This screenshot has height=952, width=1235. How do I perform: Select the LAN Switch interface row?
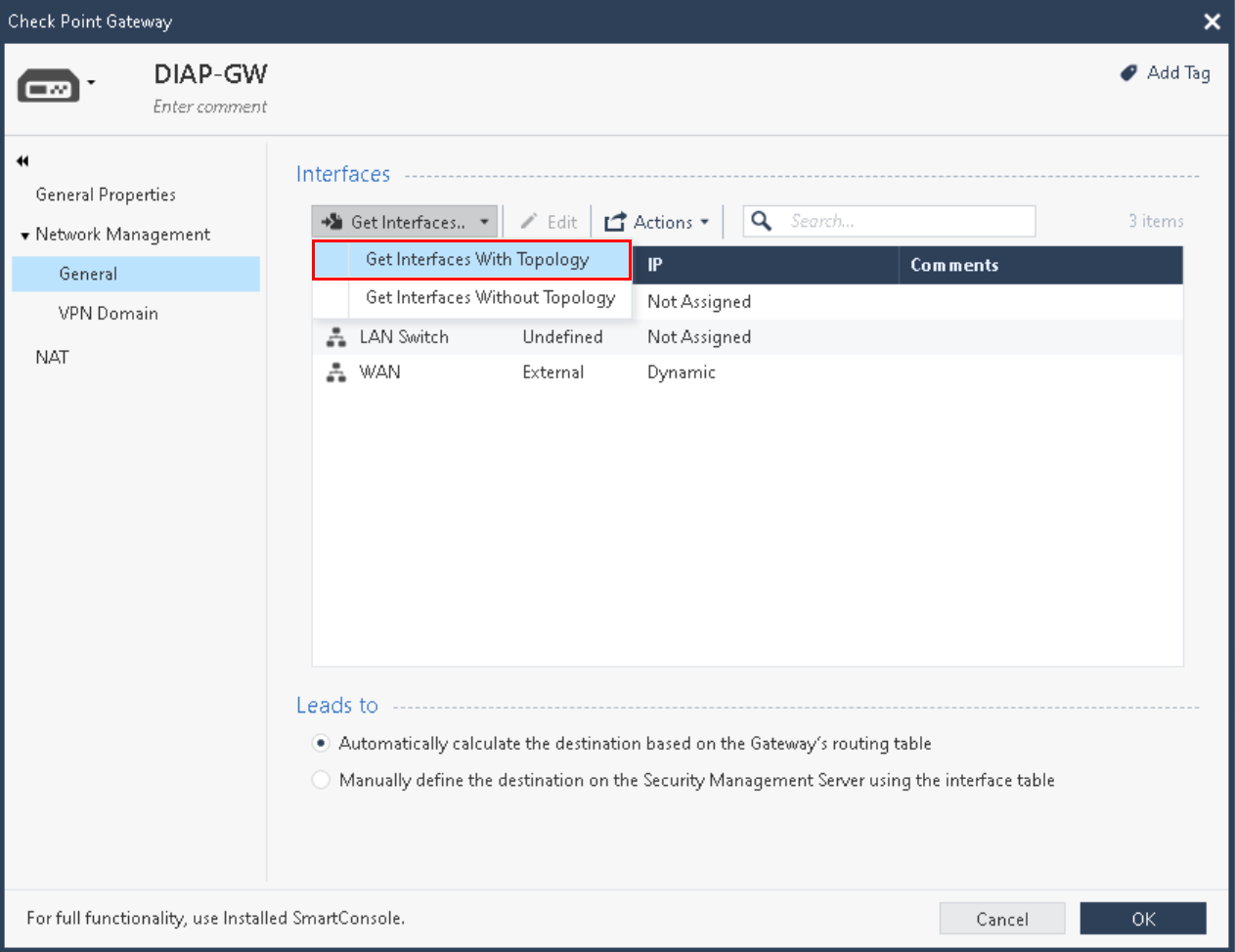[x=747, y=337]
